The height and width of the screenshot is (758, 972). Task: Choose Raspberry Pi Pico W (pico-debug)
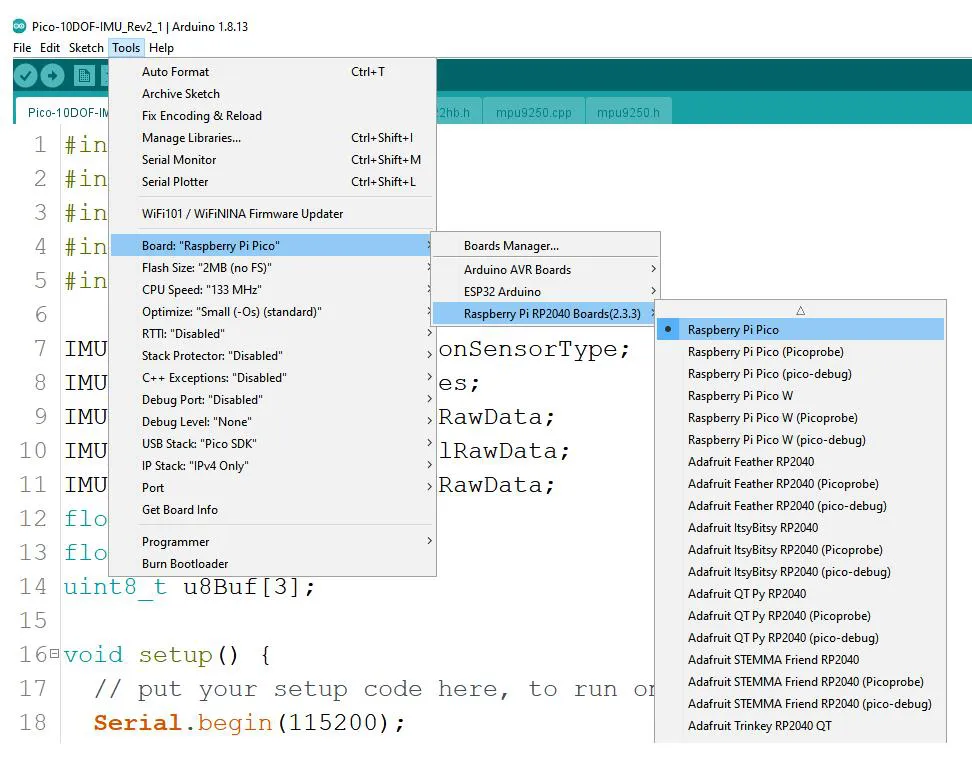[x=800, y=439]
